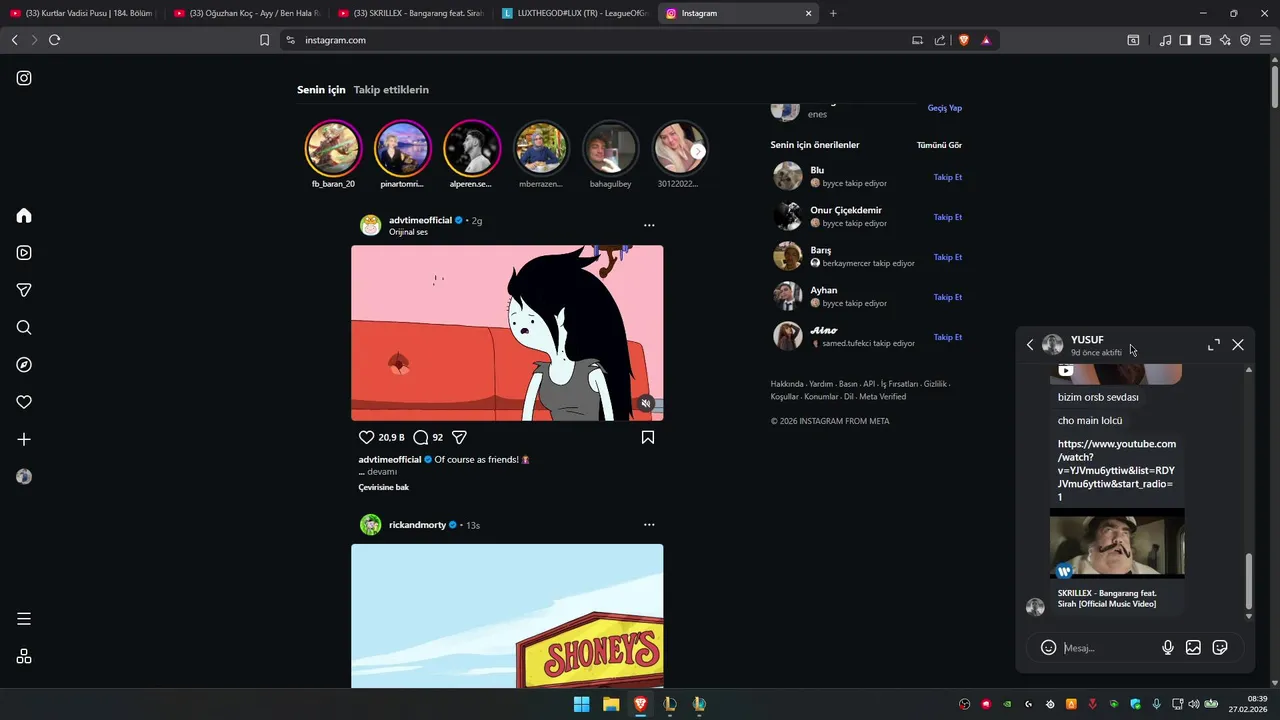The width and height of the screenshot is (1280, 720).
Task: Share the advtimeofficial post
Action: [x=460, y=437]
